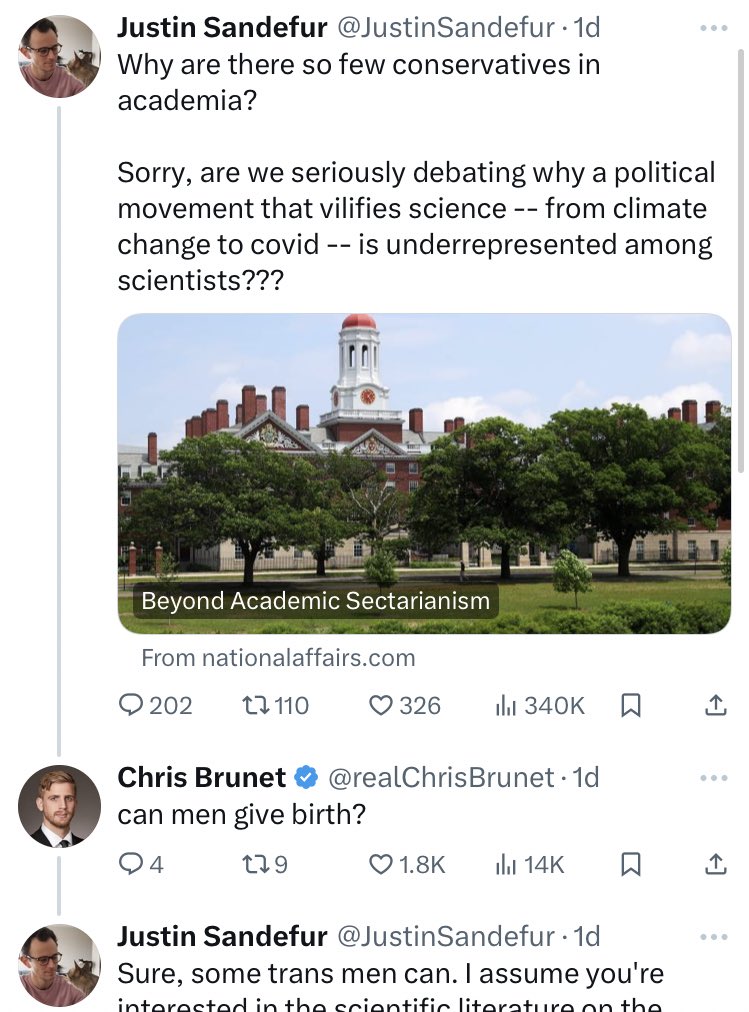Open the nationalaffairs.com source link
This screenshot has width=749, height=1012.
(278, 657)
